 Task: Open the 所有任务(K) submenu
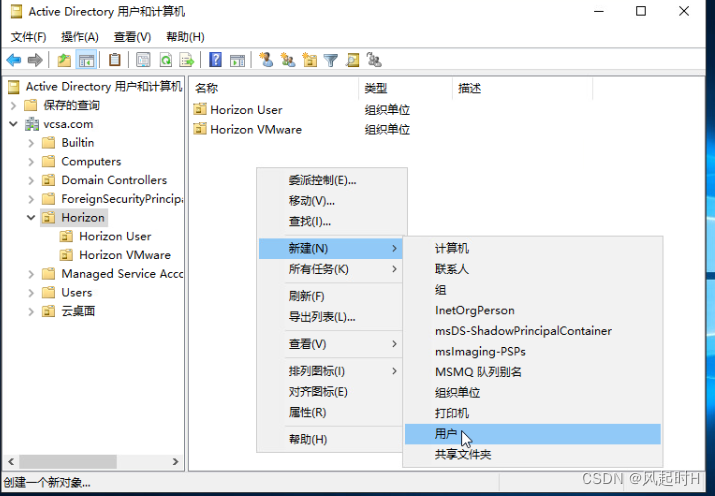click(x=332, y=269)
